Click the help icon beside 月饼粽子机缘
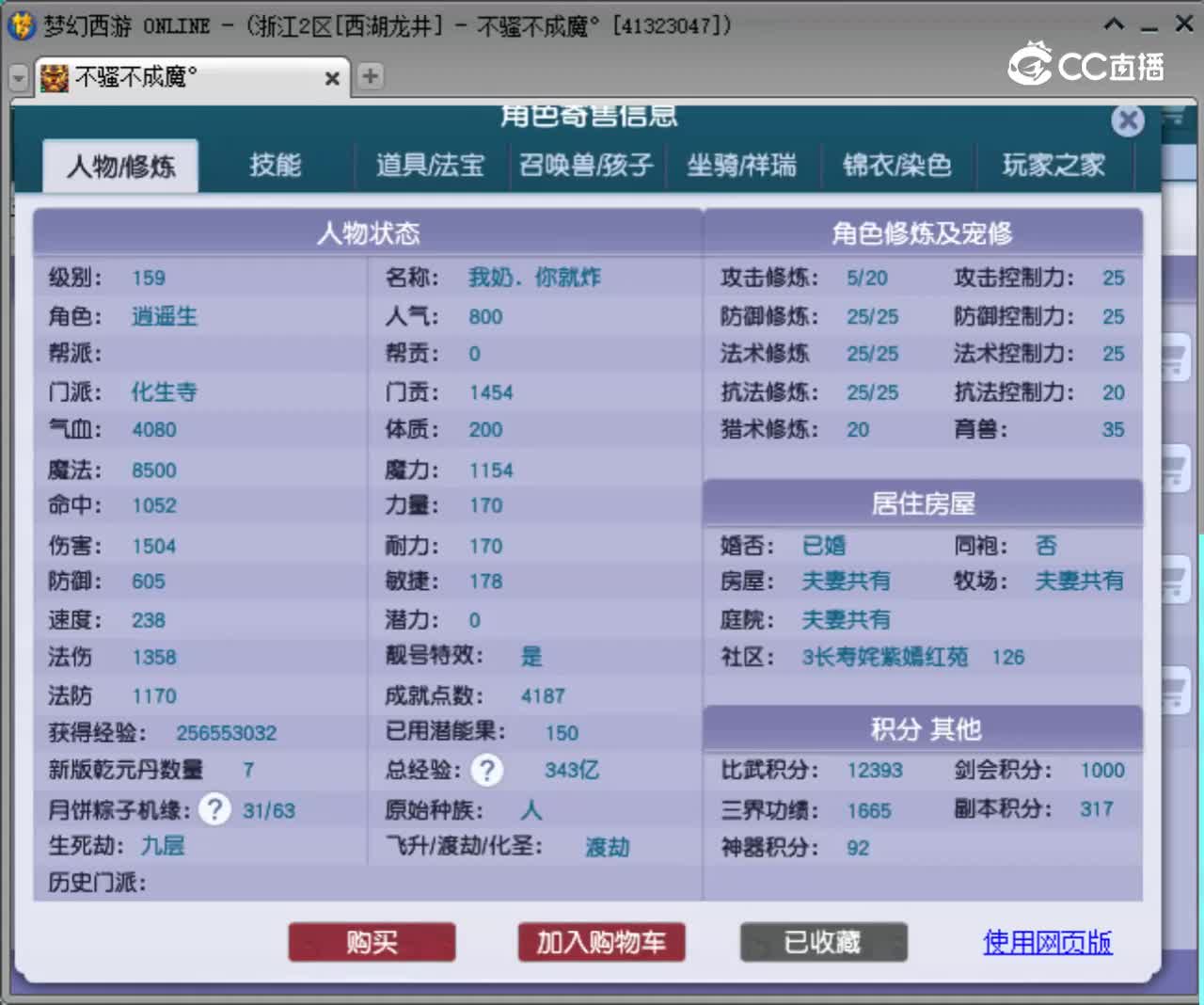The width and height of the screenshot is (1204, 1005). [x=214, y=809]
